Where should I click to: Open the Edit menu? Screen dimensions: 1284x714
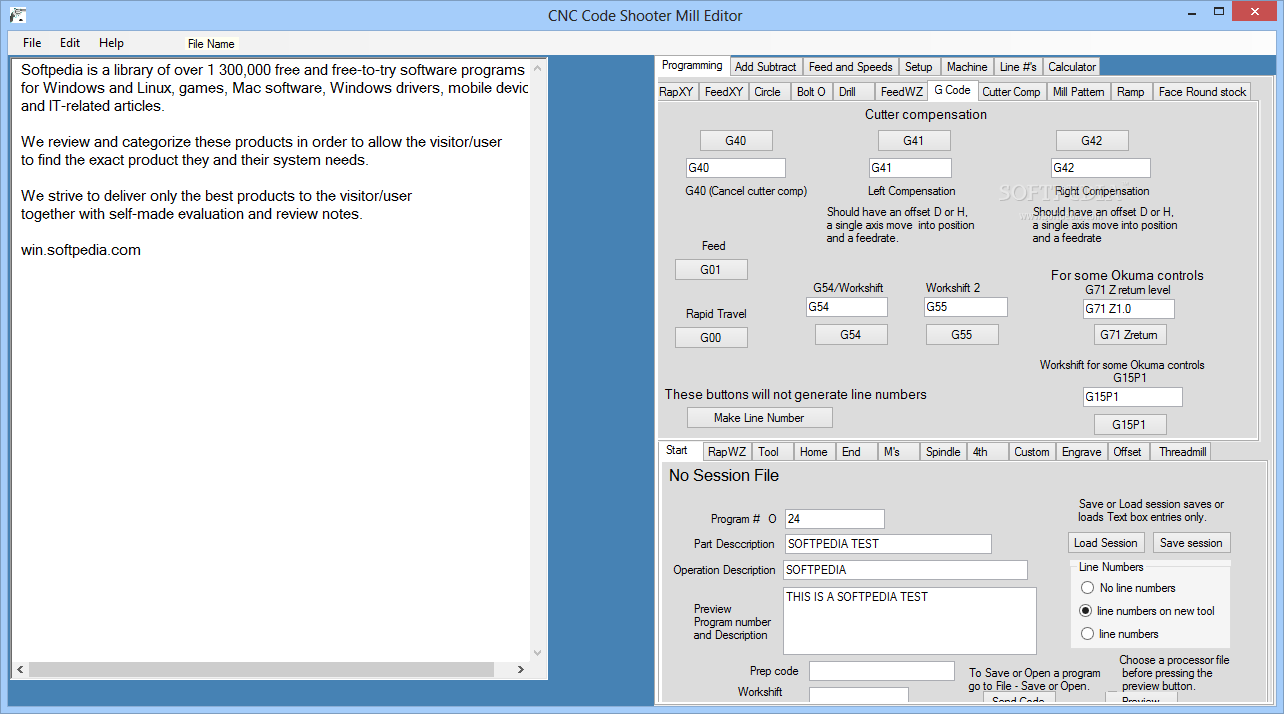70,43
